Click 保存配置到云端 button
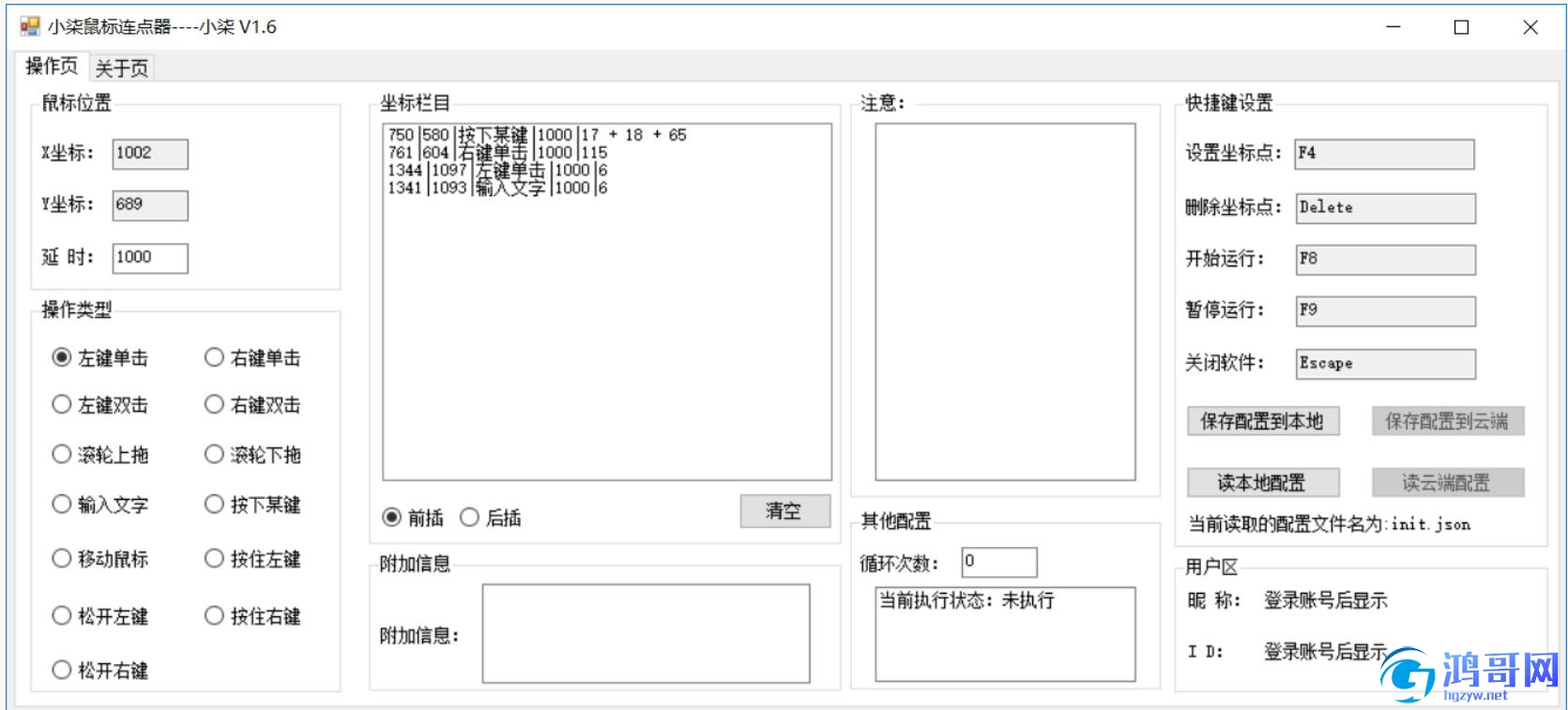Image resolution: width=1568 pixels, height=710 pixels. [x=1447, y=421]
